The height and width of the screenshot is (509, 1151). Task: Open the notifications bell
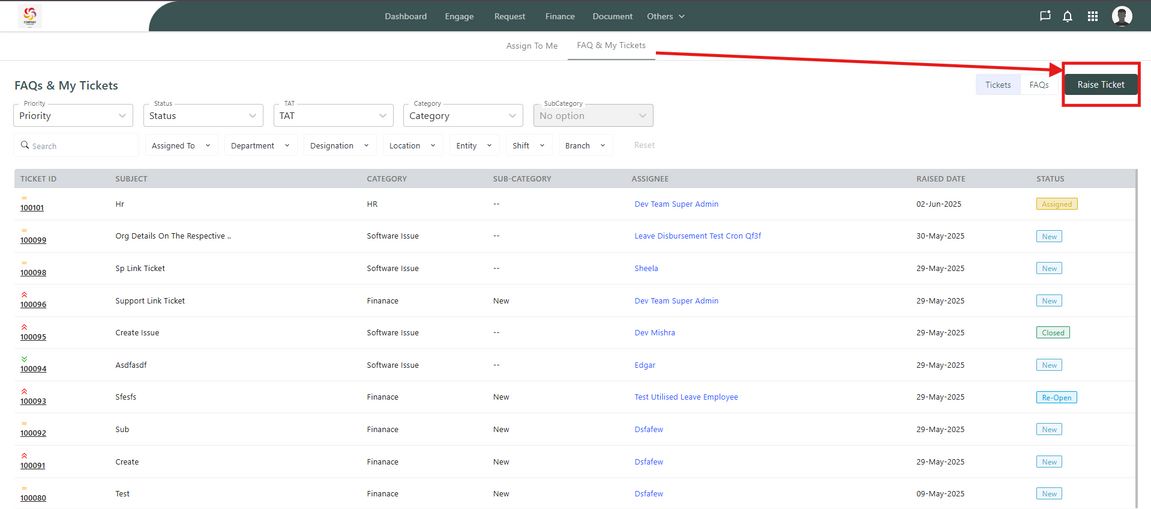(1068, 16)
